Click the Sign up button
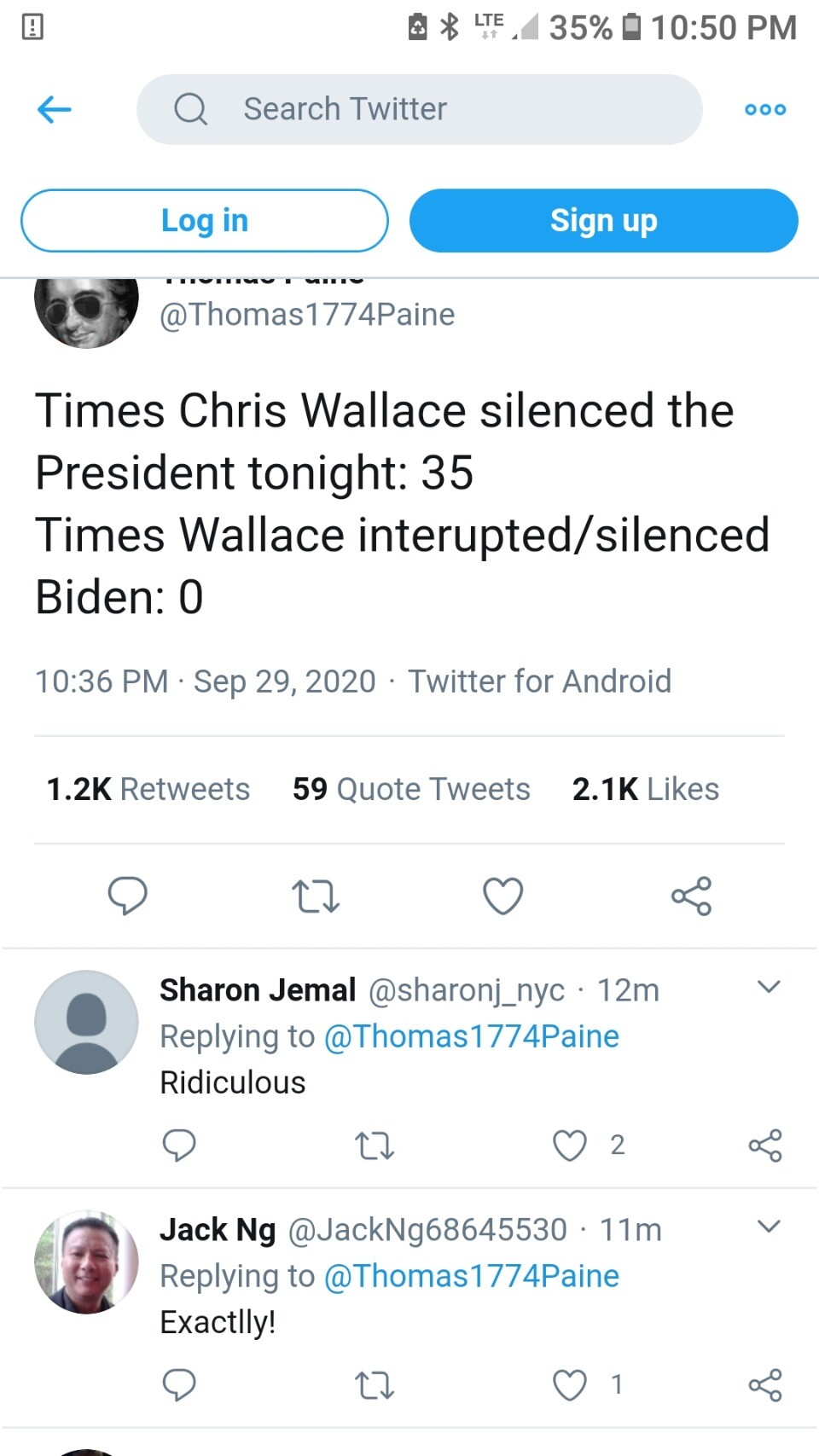This screenshot has width=819, height=1456. (603, 221)
